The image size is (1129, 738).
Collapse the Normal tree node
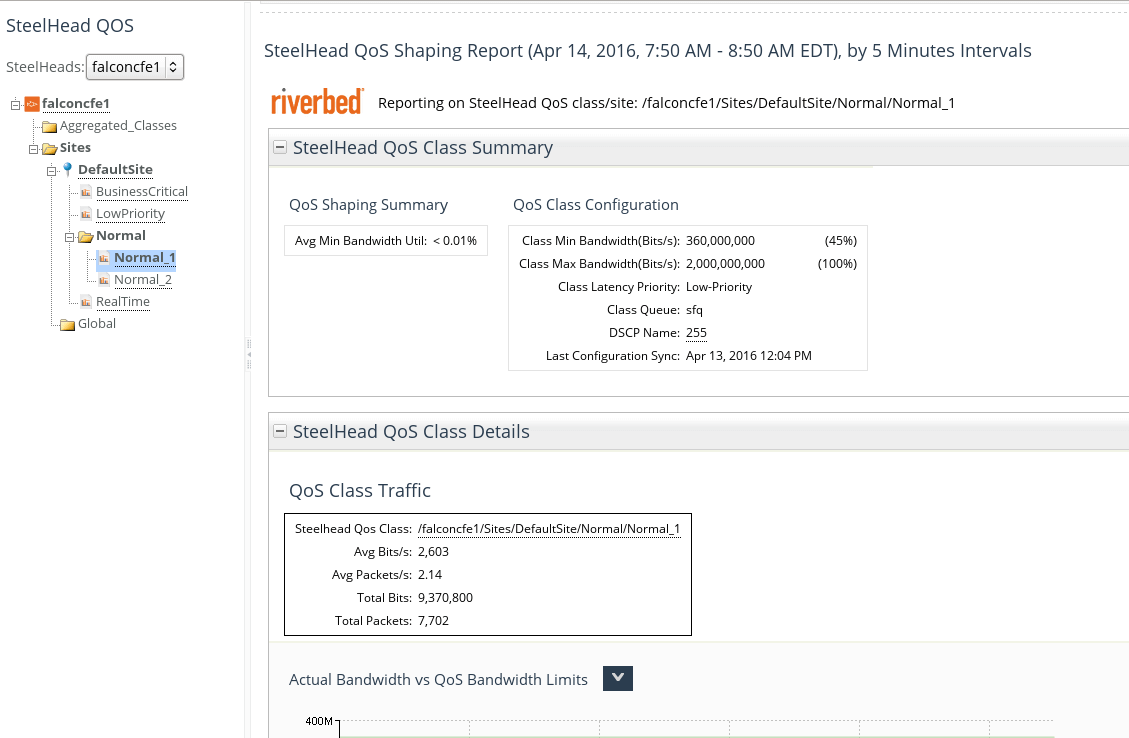click(69, 237)
